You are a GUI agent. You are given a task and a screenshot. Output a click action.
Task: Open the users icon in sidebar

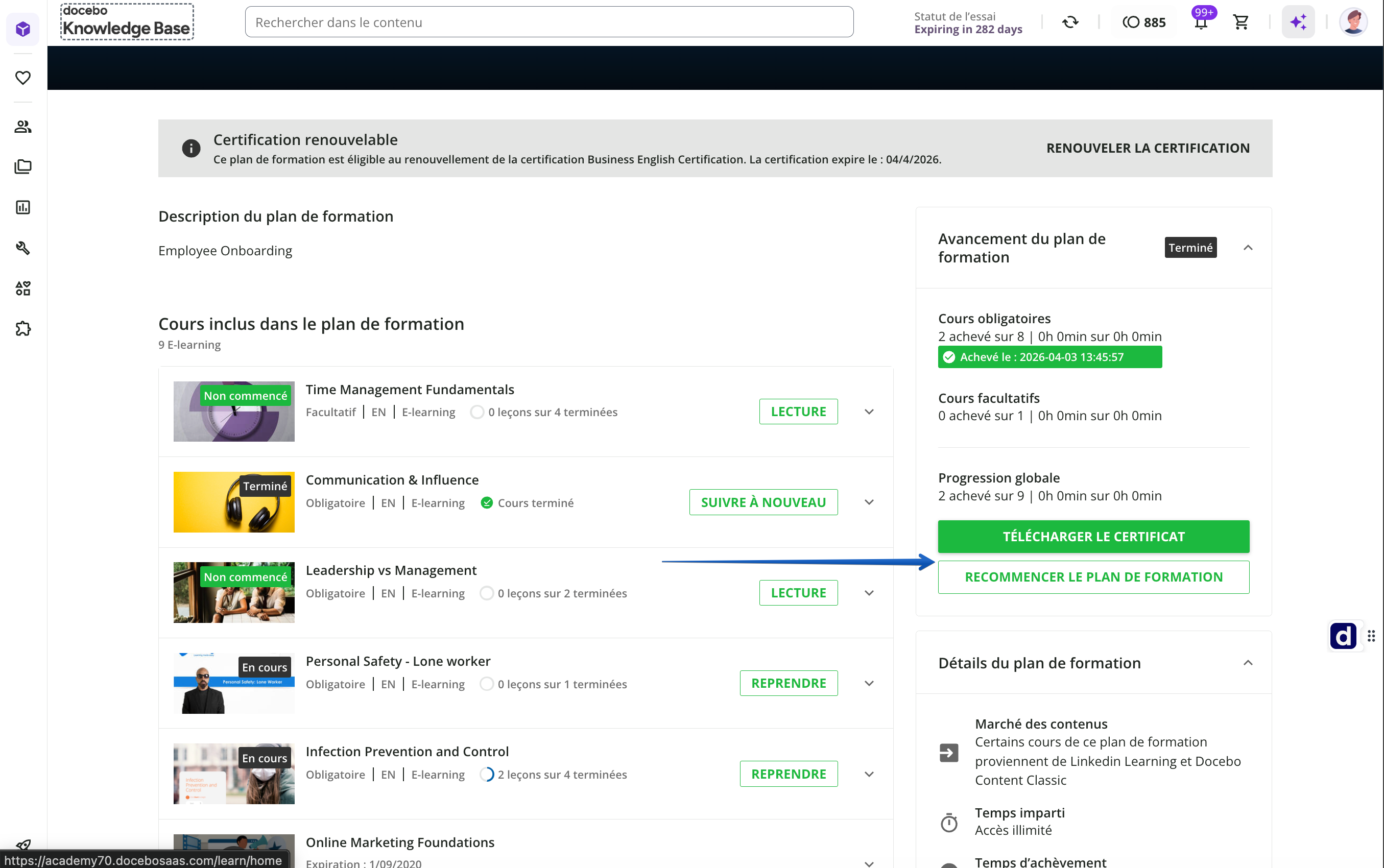click(23, 126)
